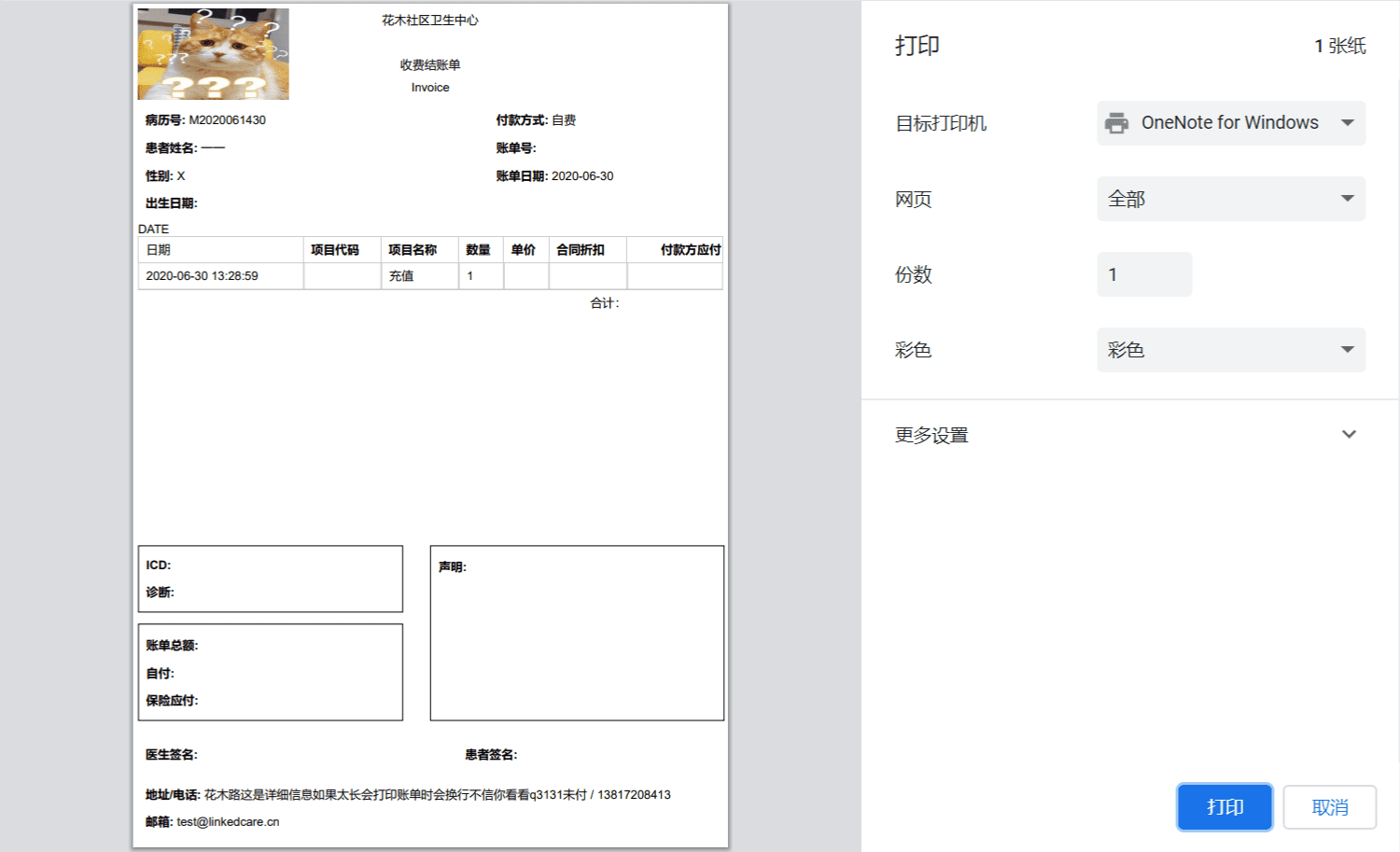This screenshot has width=1400, height=852.
Task: Open the 网页 pages dropdown showing 全部
Action: (x=1230, y=199)
